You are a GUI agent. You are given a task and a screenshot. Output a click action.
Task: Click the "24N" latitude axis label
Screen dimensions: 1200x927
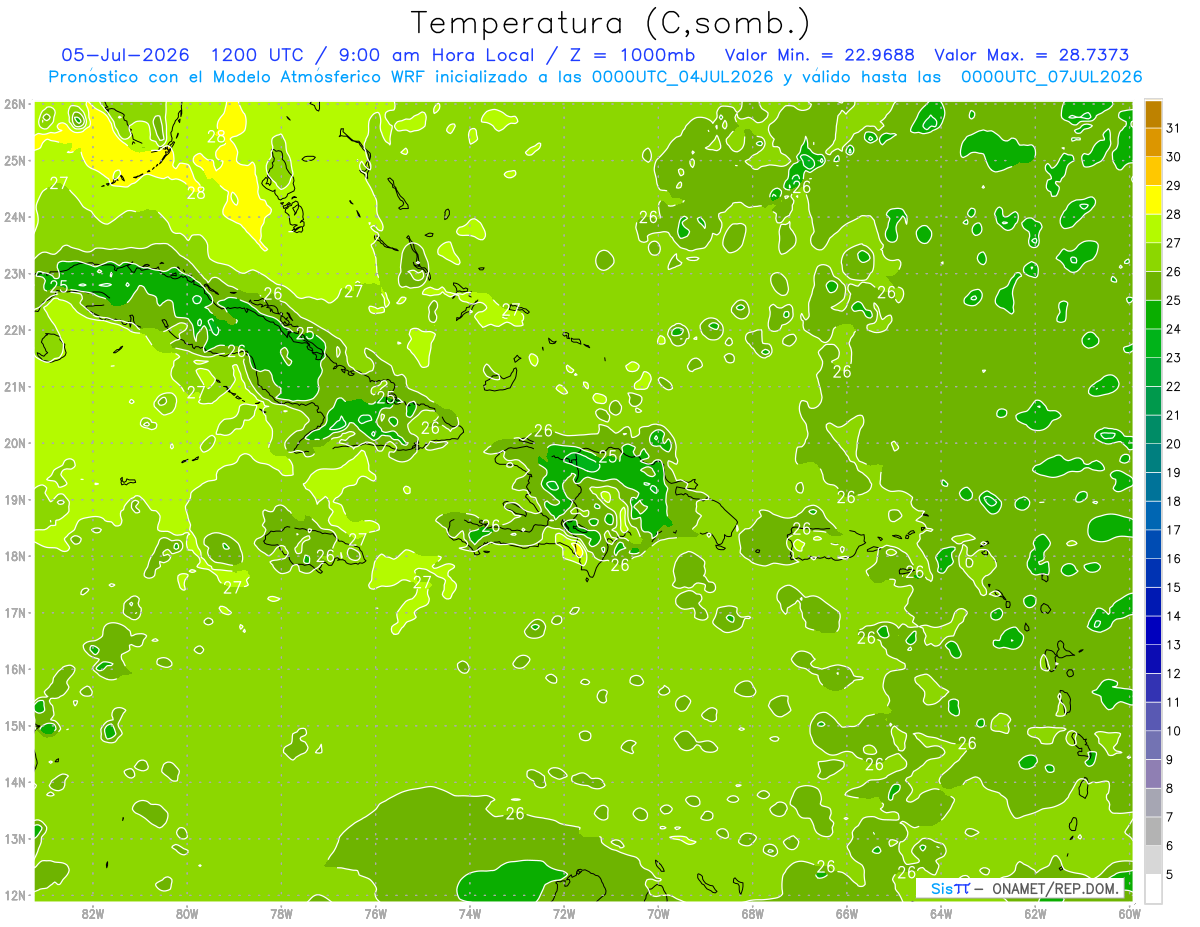[x=14, y=217]
